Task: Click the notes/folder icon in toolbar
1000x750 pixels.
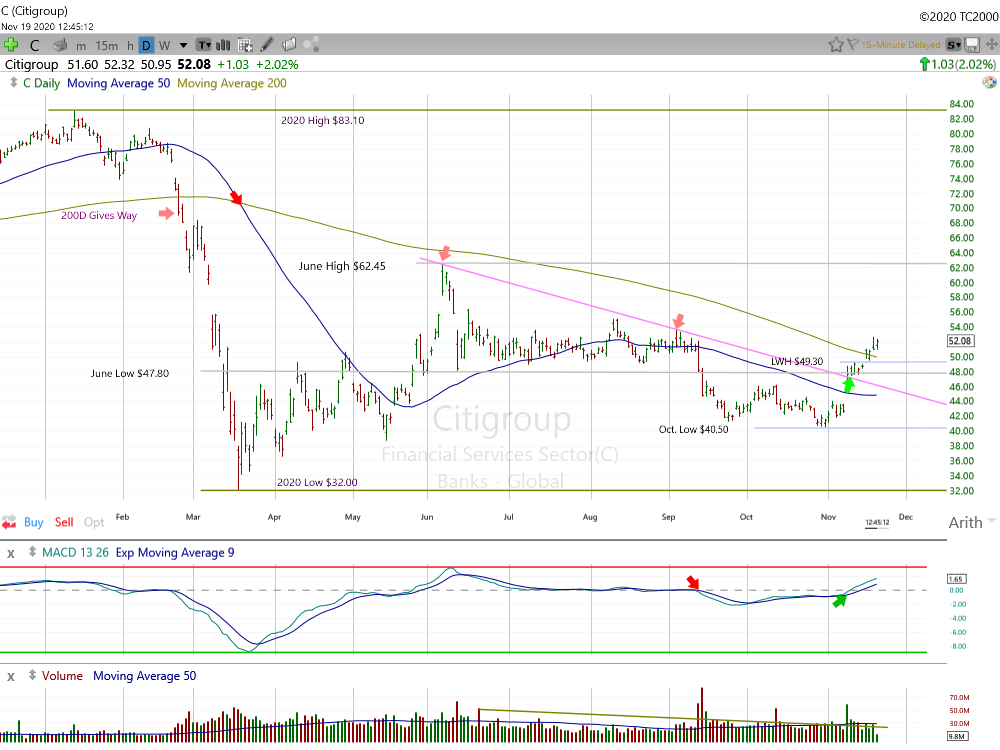Action: point(289,44)
